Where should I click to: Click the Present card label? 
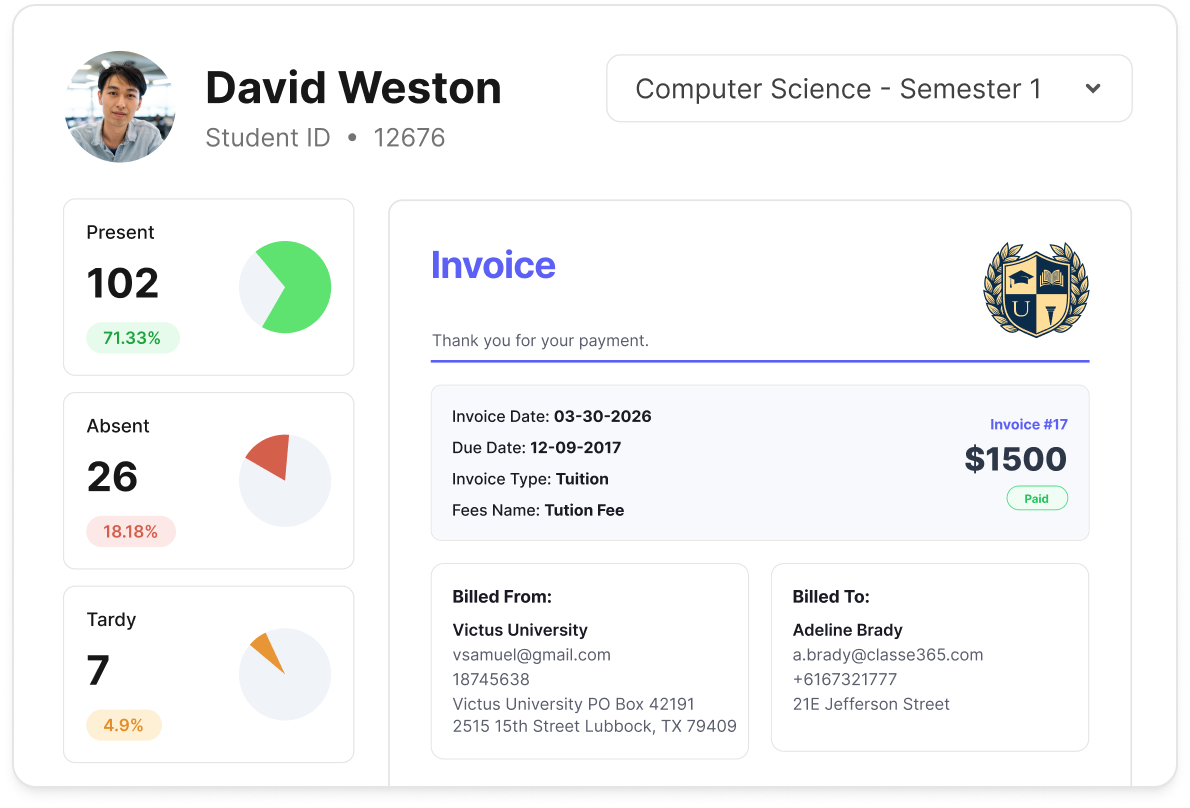click(x=120, y=232)
